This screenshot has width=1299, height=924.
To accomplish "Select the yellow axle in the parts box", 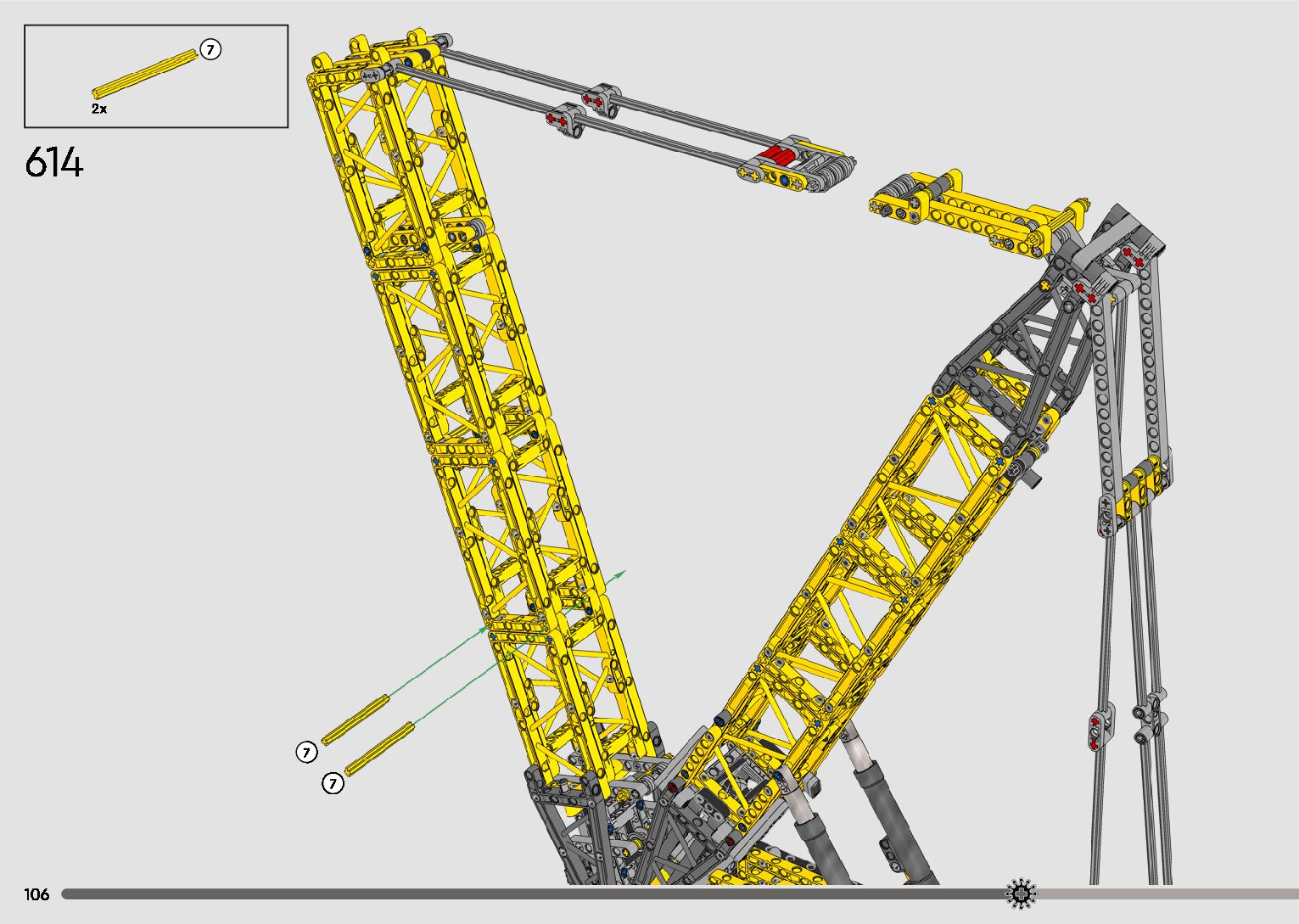I will coord(145,73).
